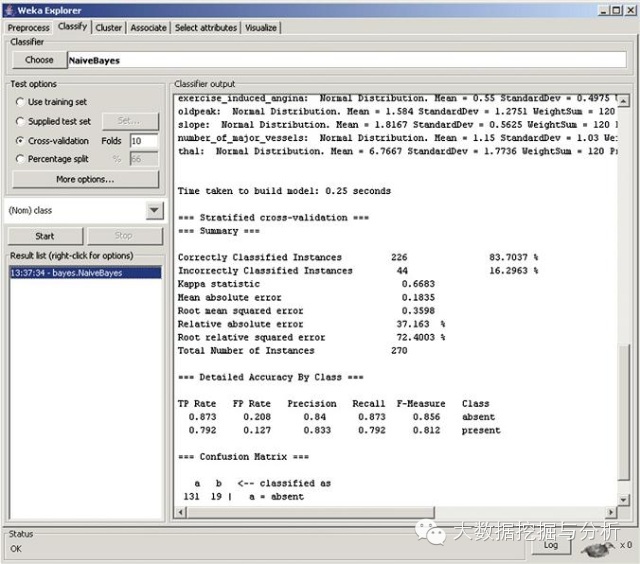Click the Set... test set button

pyautogui.click(x=130, y=121)
